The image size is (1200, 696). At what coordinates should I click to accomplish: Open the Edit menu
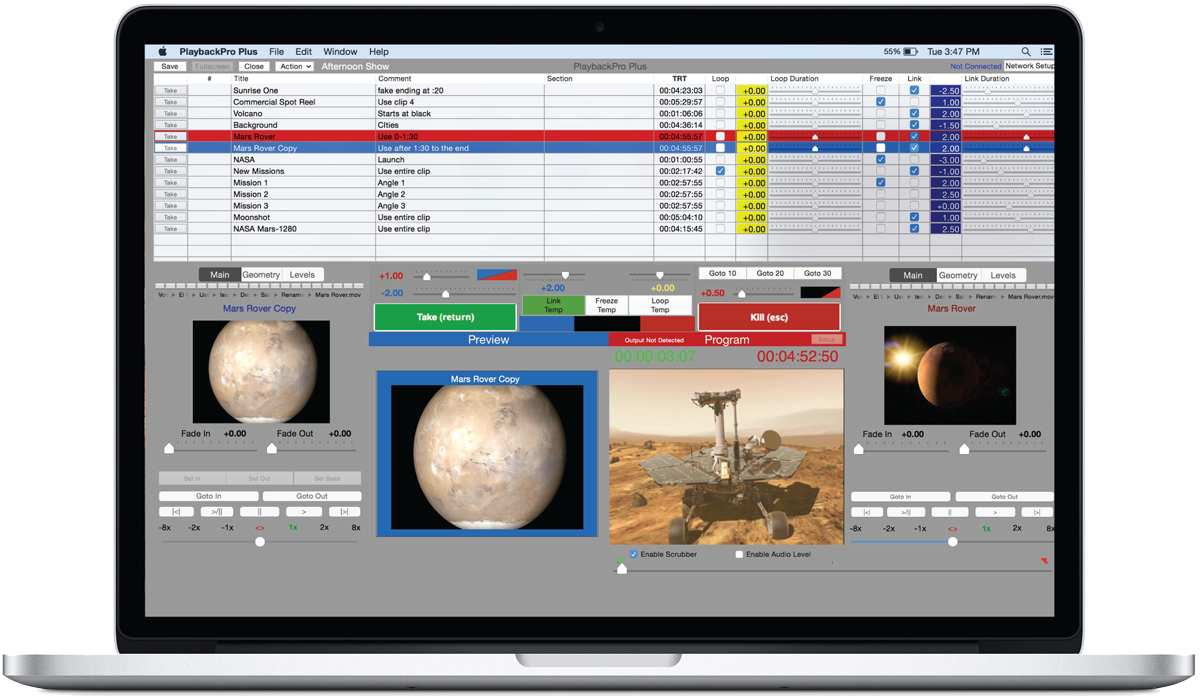coord(303,51)
